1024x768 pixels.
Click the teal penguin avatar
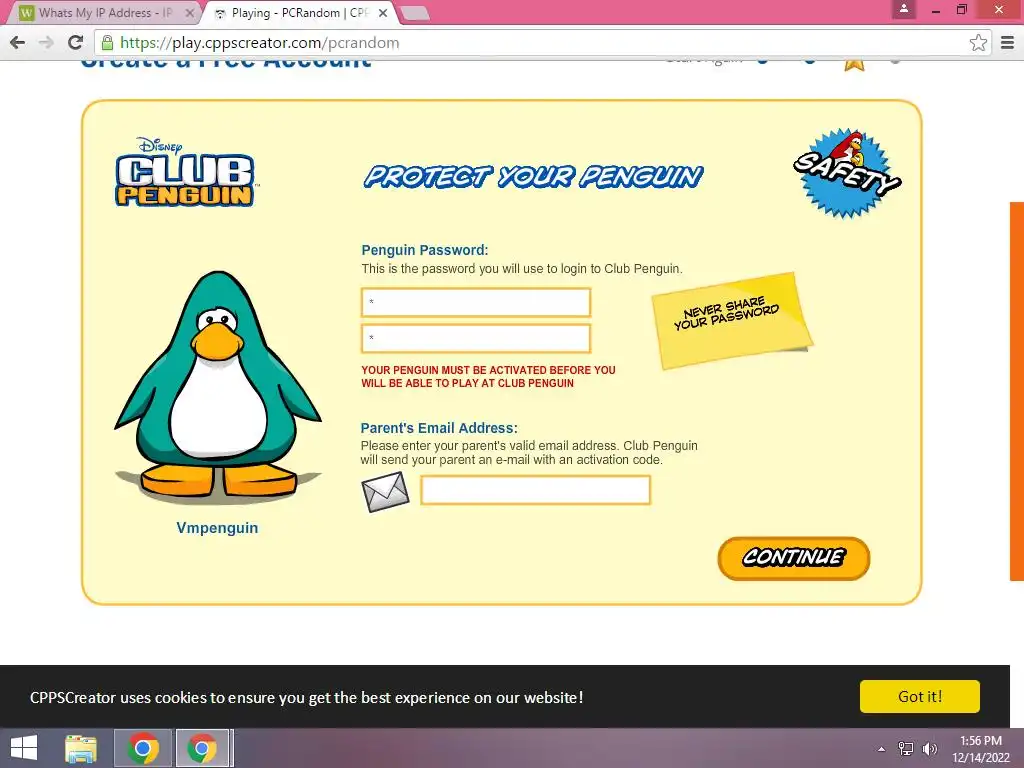point(218,388)
